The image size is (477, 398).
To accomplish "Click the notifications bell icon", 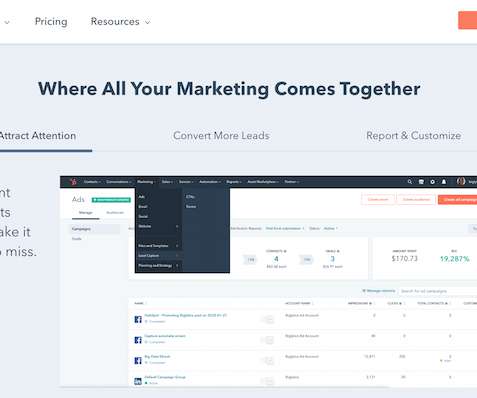I will pos(444,182).
